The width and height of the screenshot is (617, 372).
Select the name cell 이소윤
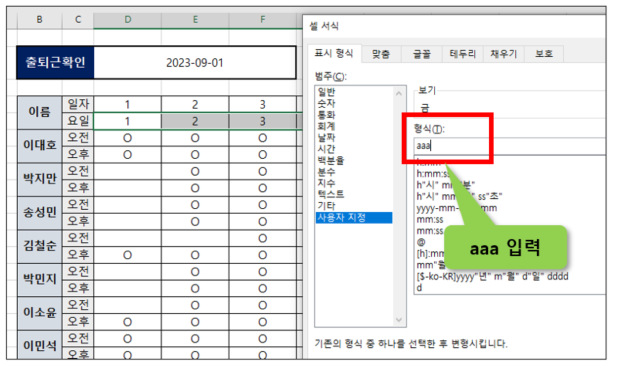[x=39, y=313]
